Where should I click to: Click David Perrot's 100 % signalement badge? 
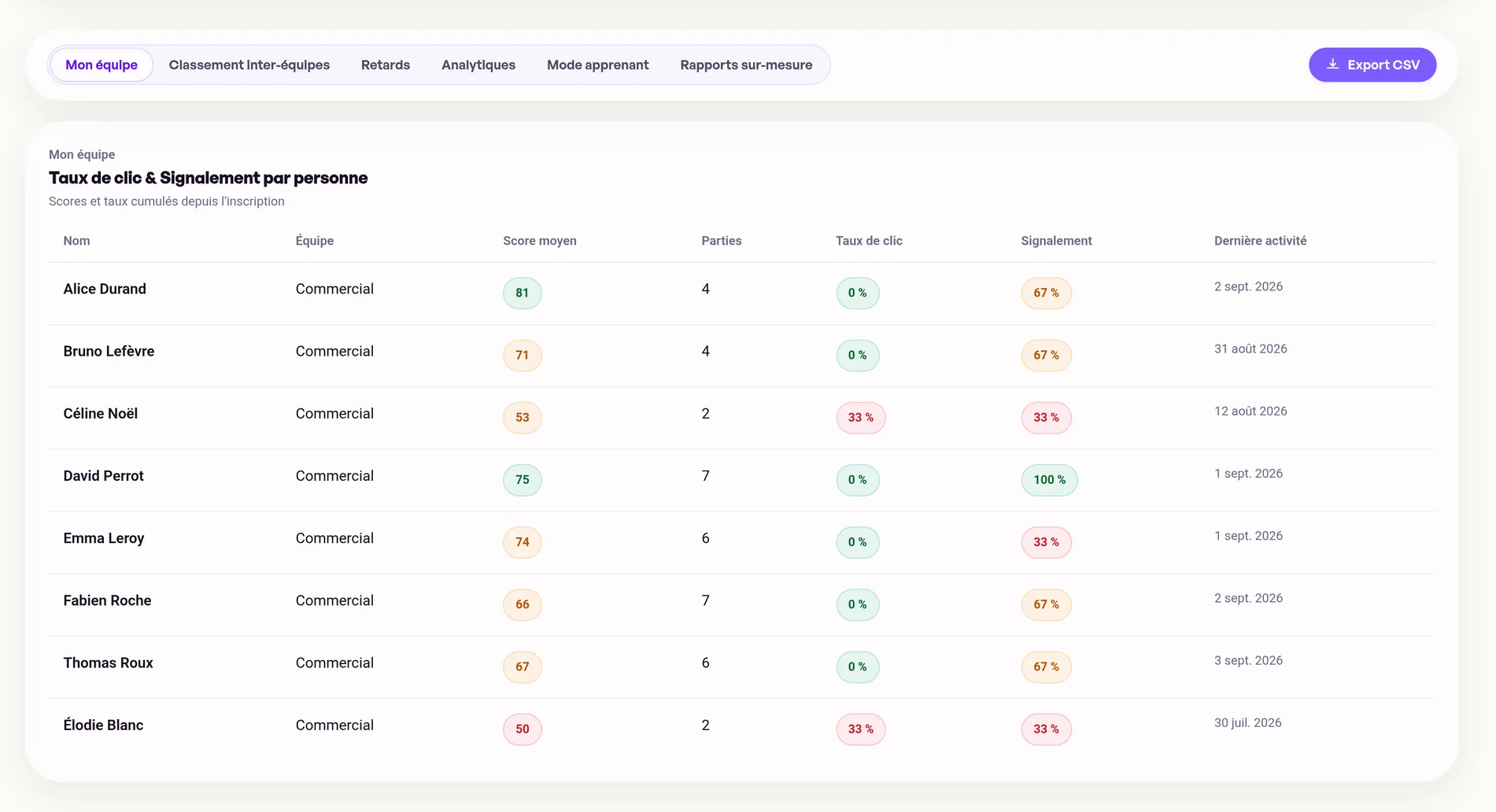pyautogui.click(x=1050, y=480)
